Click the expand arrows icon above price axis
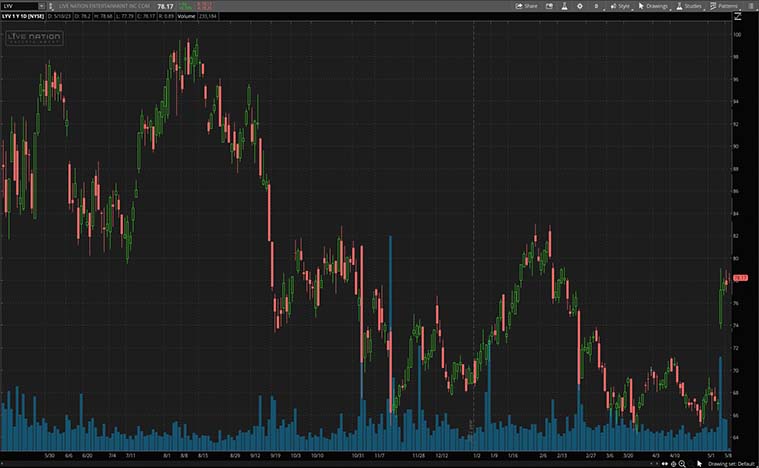Screen dimensions: 759x468 point(738,16)
